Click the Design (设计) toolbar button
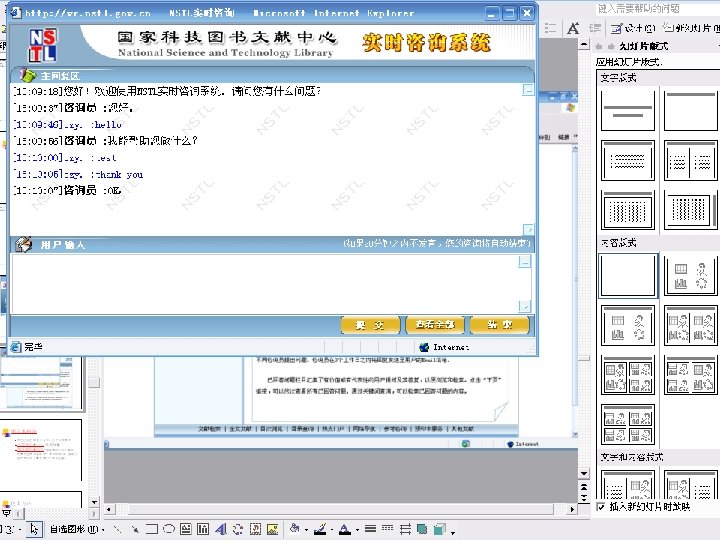 click(633, 28)
